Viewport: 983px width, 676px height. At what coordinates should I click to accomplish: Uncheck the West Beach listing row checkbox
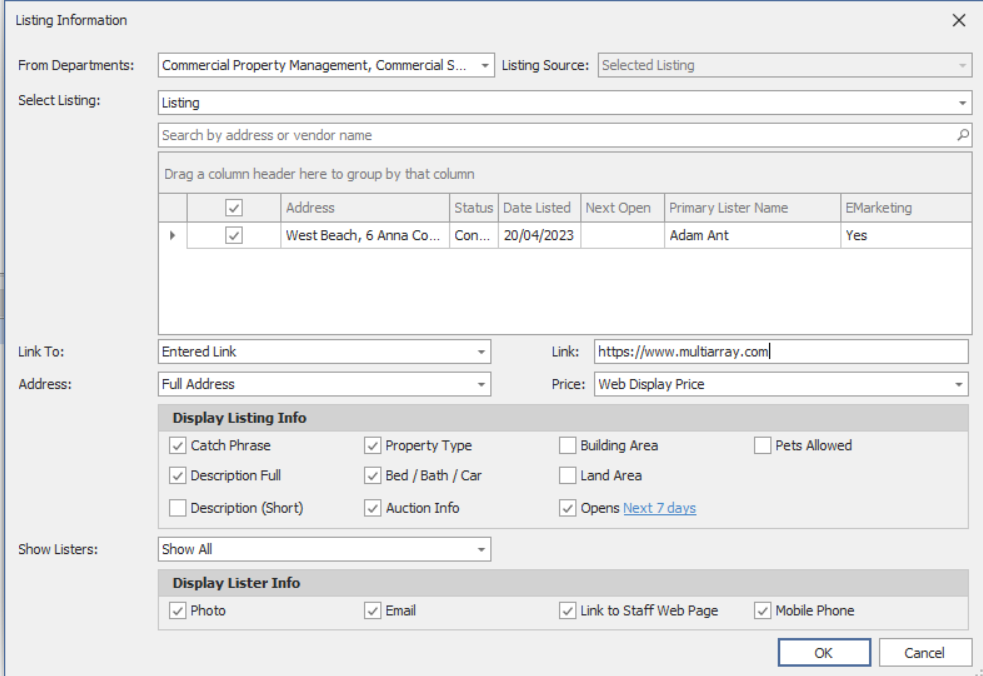tap(234, 235)
